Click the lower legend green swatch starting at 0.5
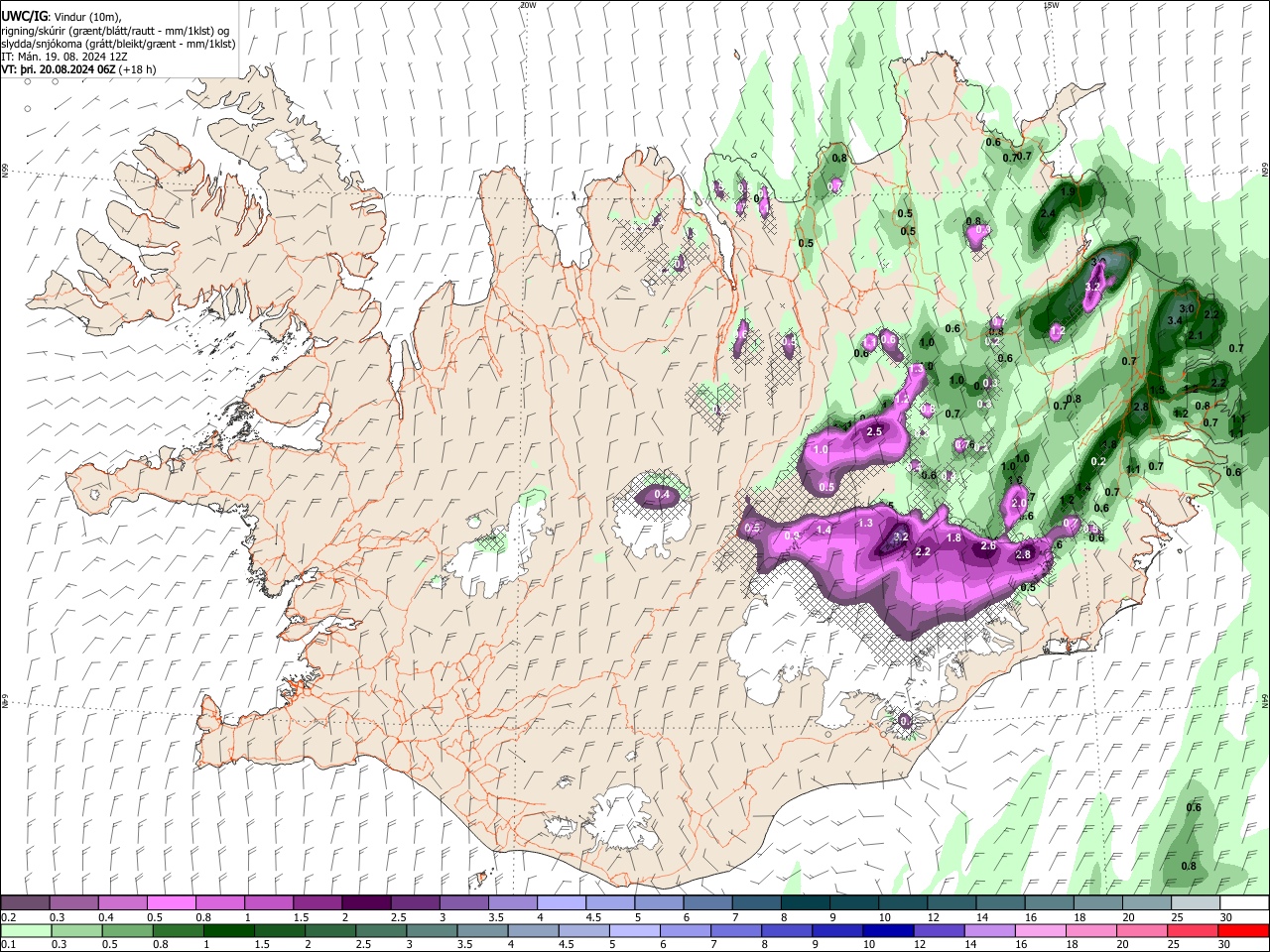The height and width of the screenshot is (952, 1270). (128, 930)
